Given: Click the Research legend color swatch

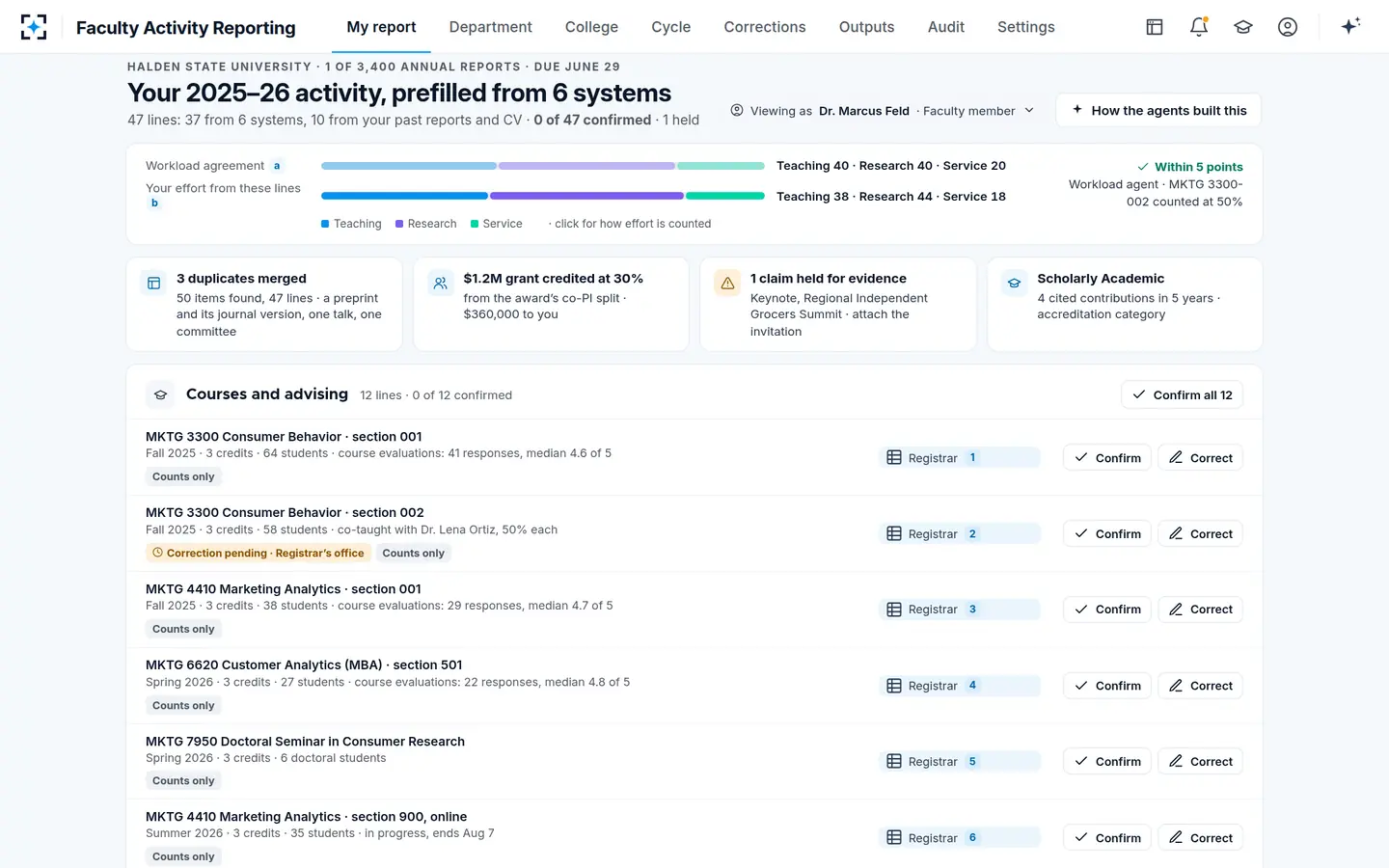Looking at the screenshot, I should coord(399,224).
